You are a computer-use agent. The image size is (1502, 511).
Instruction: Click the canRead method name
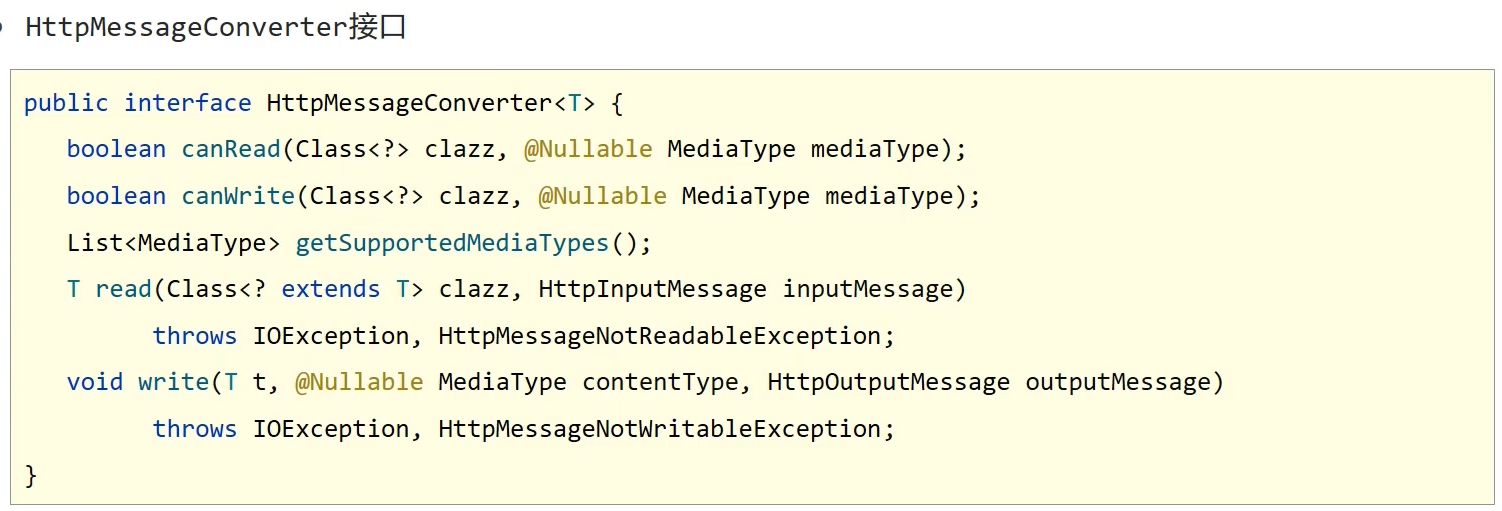click(x=231, y=149)
